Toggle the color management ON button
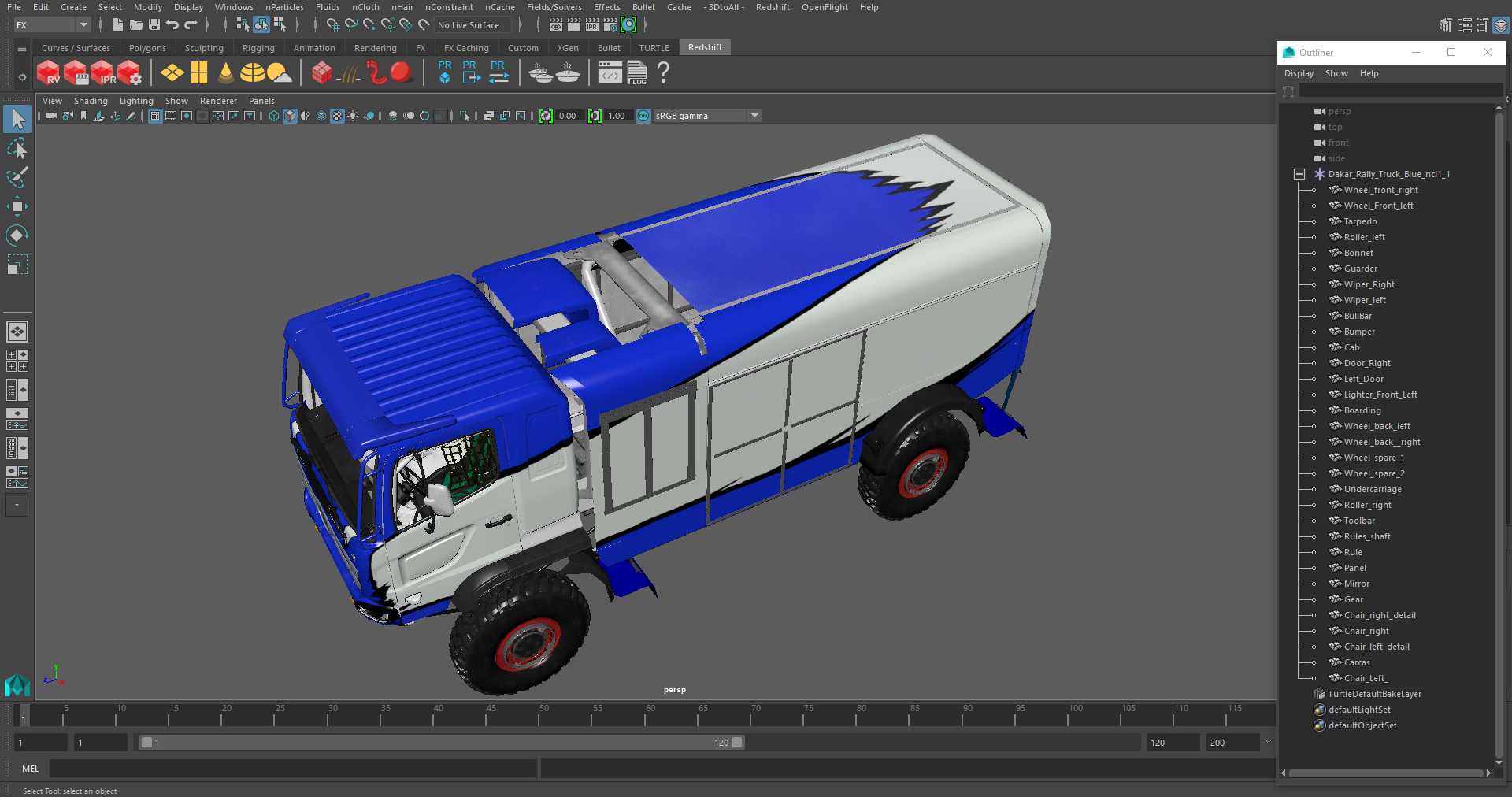The width and height of the screenshot is (1512, 797). click(x=643, y=116)
